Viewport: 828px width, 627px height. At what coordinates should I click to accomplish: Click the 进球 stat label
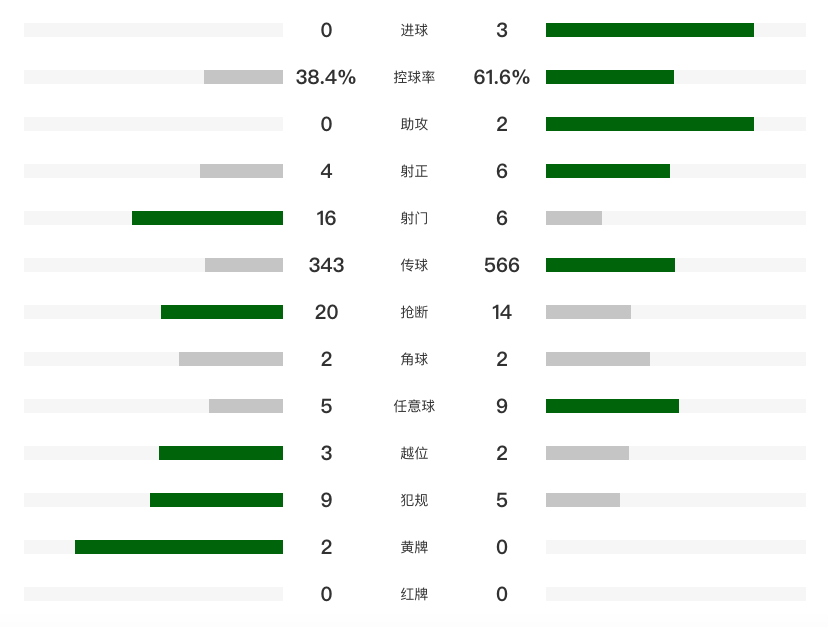point(414,30)
